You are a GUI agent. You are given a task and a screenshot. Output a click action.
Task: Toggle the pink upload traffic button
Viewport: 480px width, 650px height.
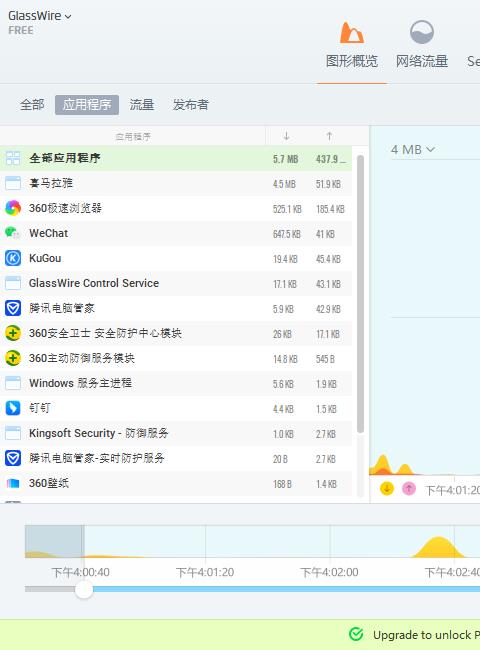pos(409,488)
